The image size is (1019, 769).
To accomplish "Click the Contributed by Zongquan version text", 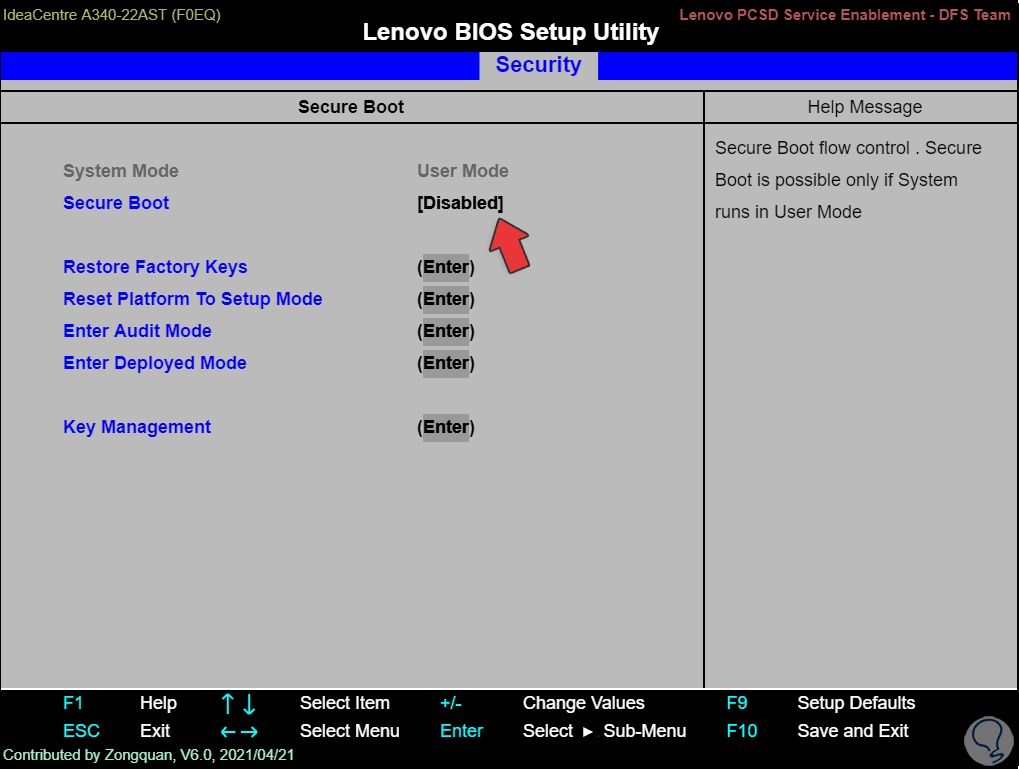I will click(149, 755).
